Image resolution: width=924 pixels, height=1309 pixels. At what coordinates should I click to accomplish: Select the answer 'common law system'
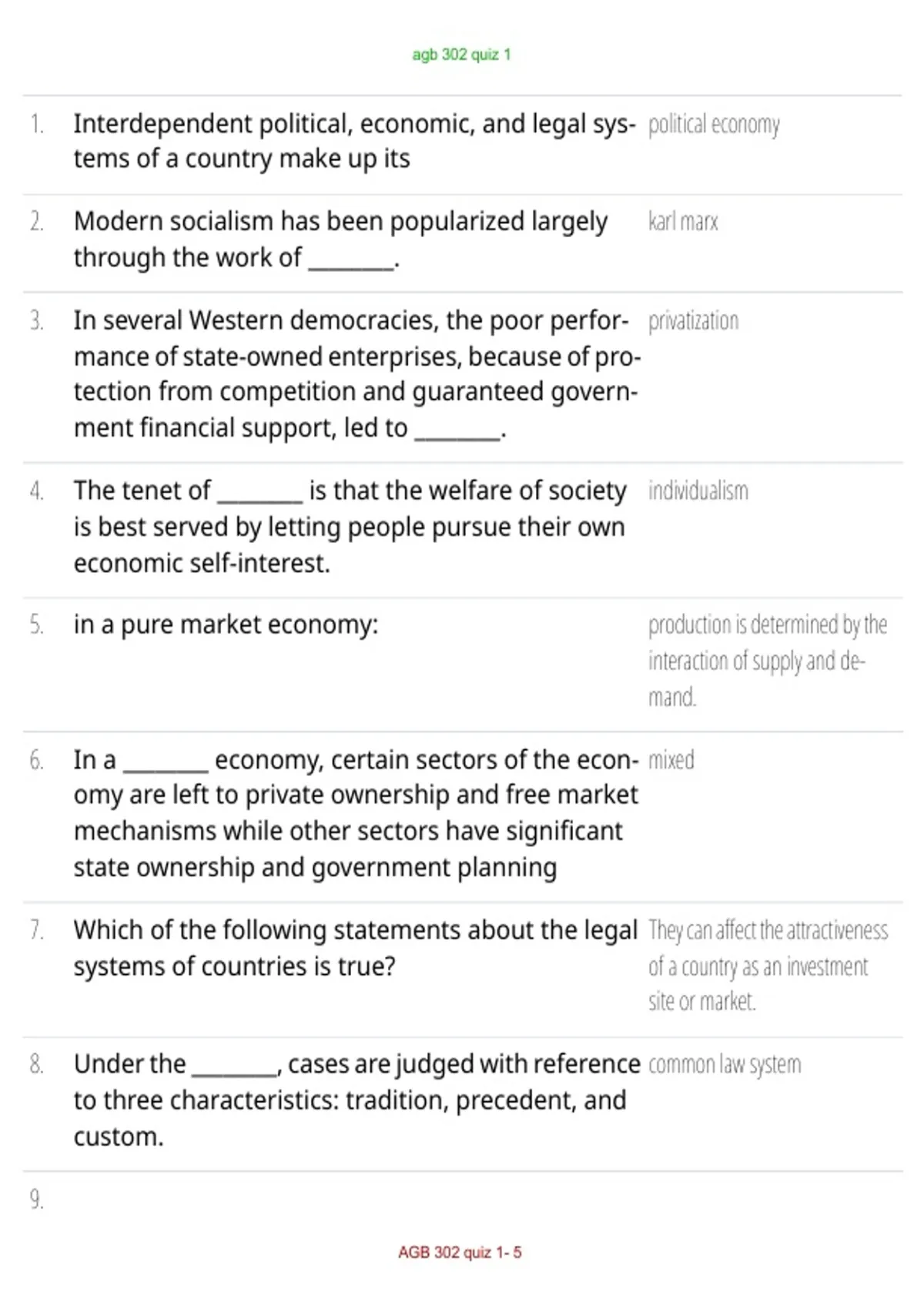click(725, 1065)
